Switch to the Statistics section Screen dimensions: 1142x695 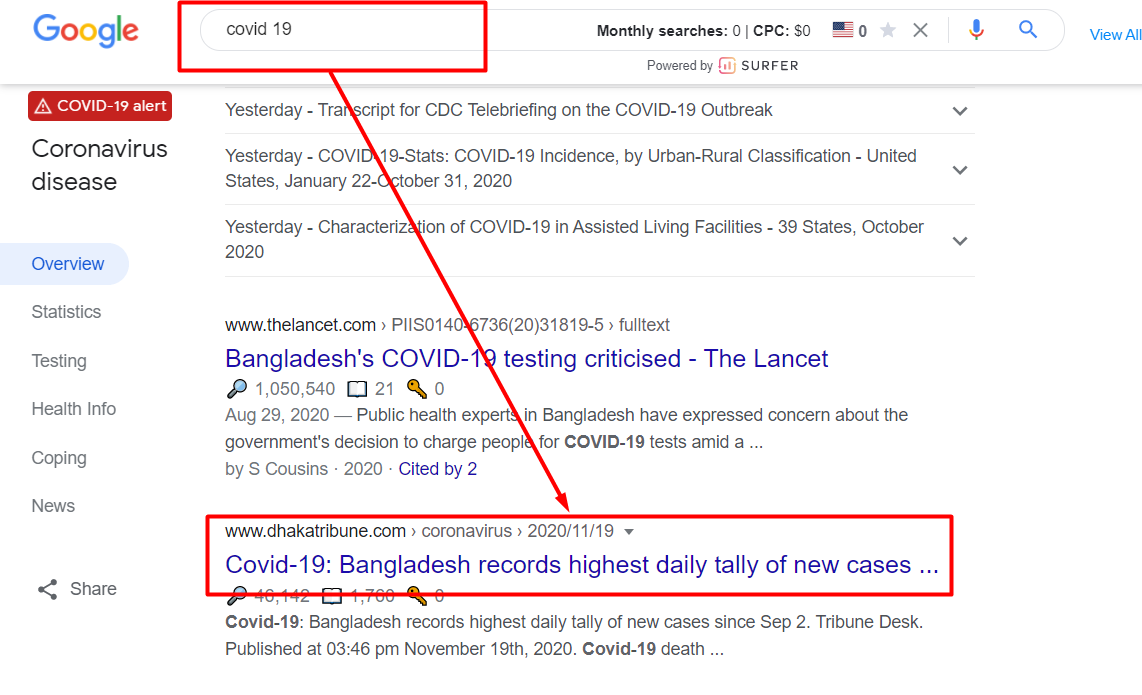66,312
